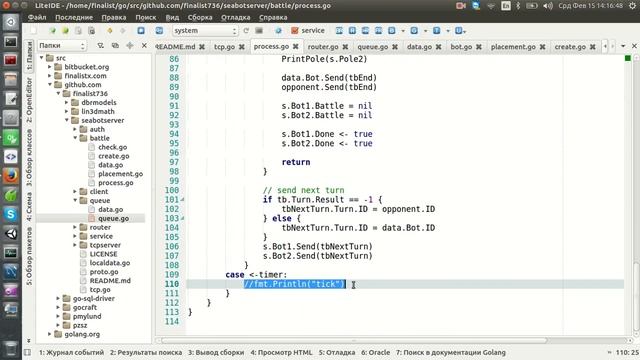Image resolution: width=640 pixels, height=360 pixels.
Task: Open the '6: Oracle' pane
Action: tap(376, 352)
